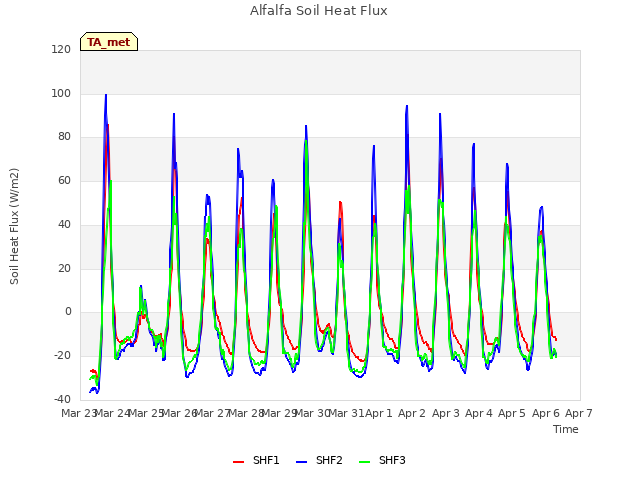
Task: Click the 20 y-axis tick label
Action: pyautogui.click(x=64, y=269)
